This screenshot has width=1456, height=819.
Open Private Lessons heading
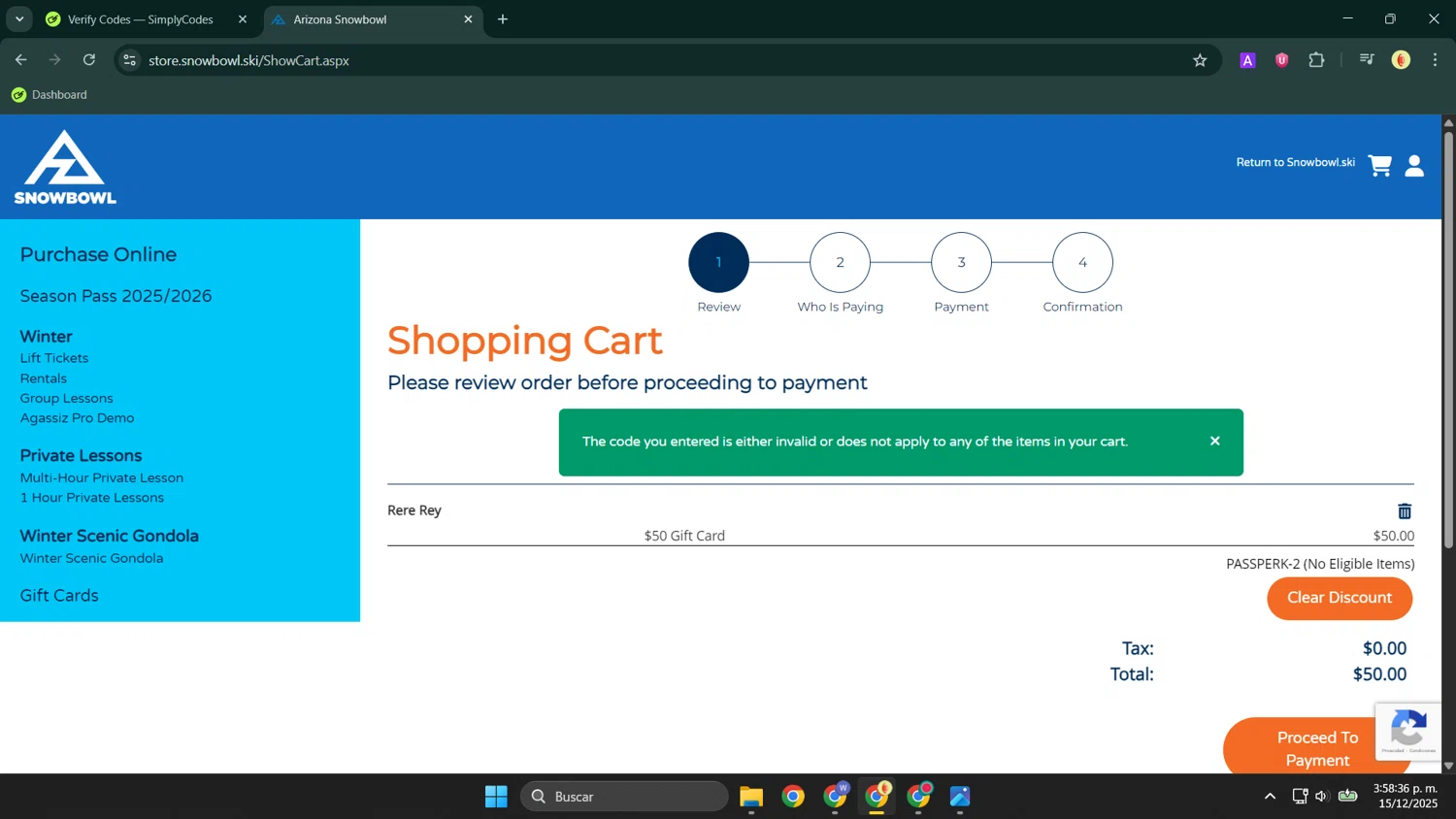(x=81, y=456)
